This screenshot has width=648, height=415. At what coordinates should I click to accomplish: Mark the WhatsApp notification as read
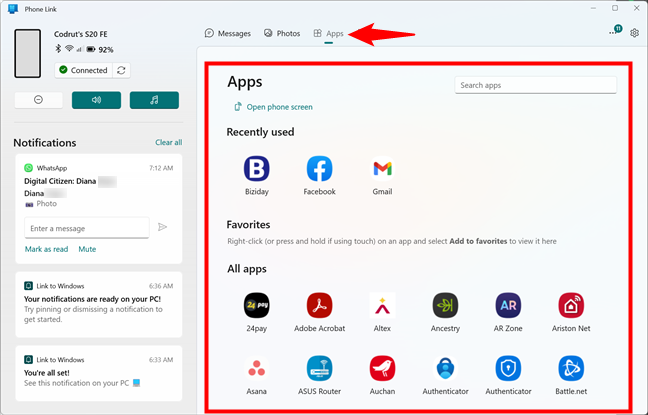click(x=46, y=249)
